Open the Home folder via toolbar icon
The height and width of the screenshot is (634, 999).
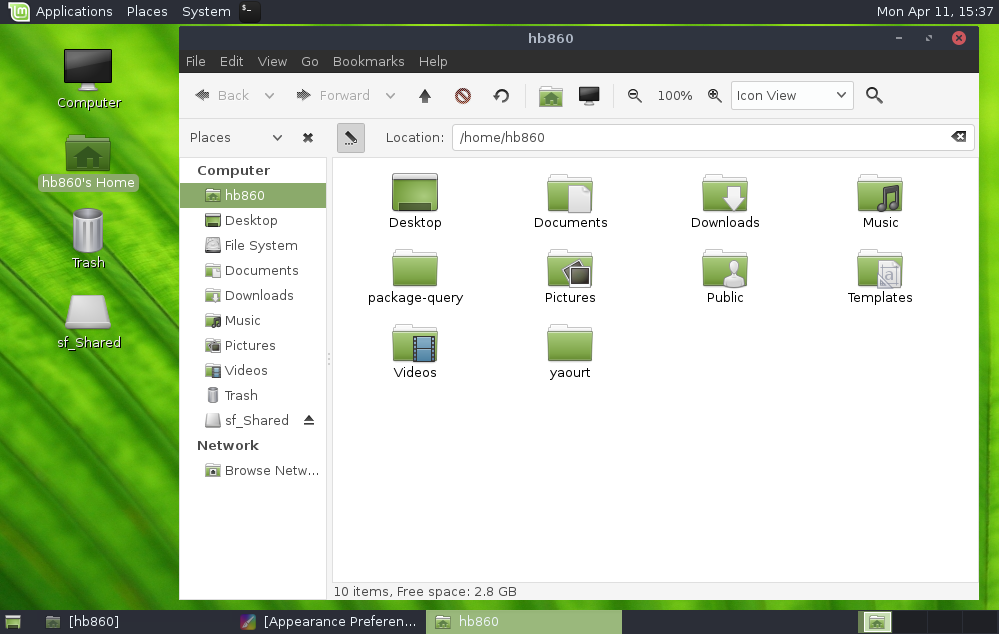tap(550, 95)
